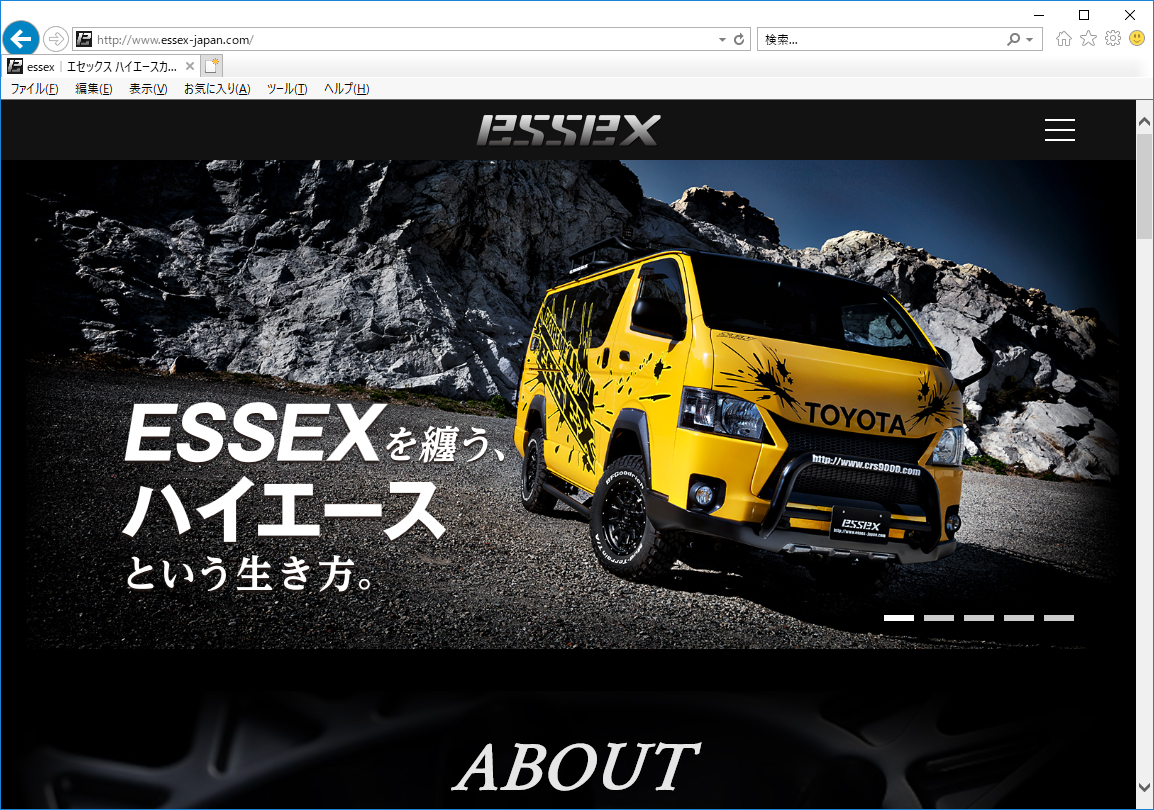1154x810 pixels.
Task: Open the ヘルプ(H) menu
Action: (x=347, y=89)
